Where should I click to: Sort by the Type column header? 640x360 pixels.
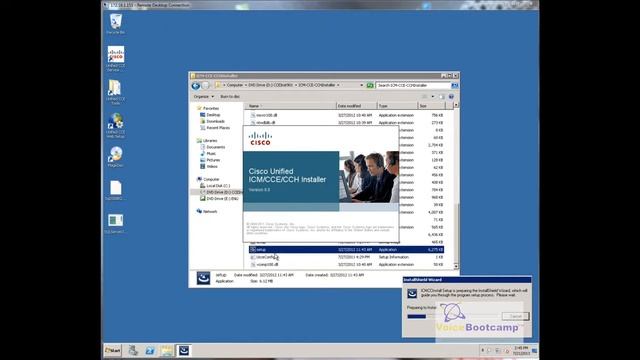397,106
